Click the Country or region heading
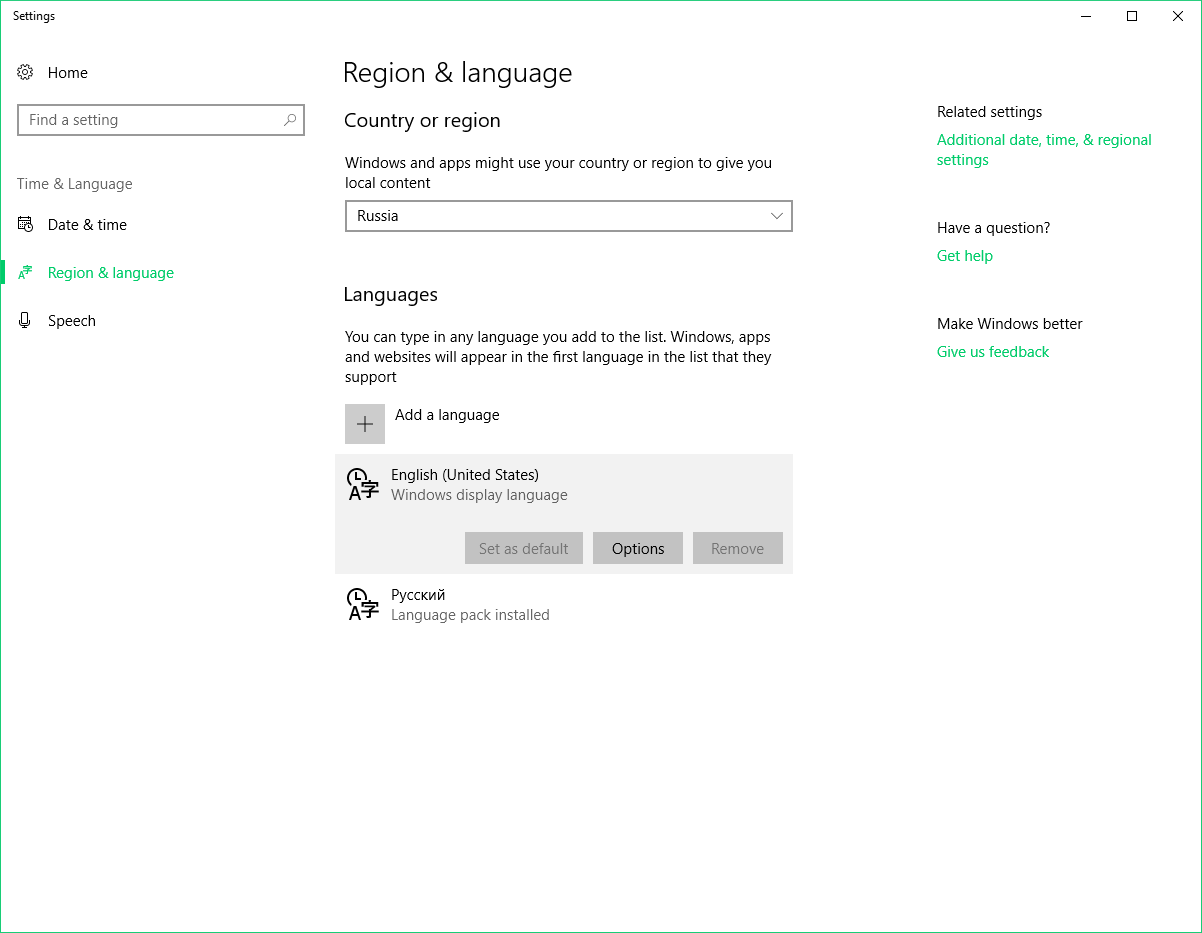 click(422, 120)
